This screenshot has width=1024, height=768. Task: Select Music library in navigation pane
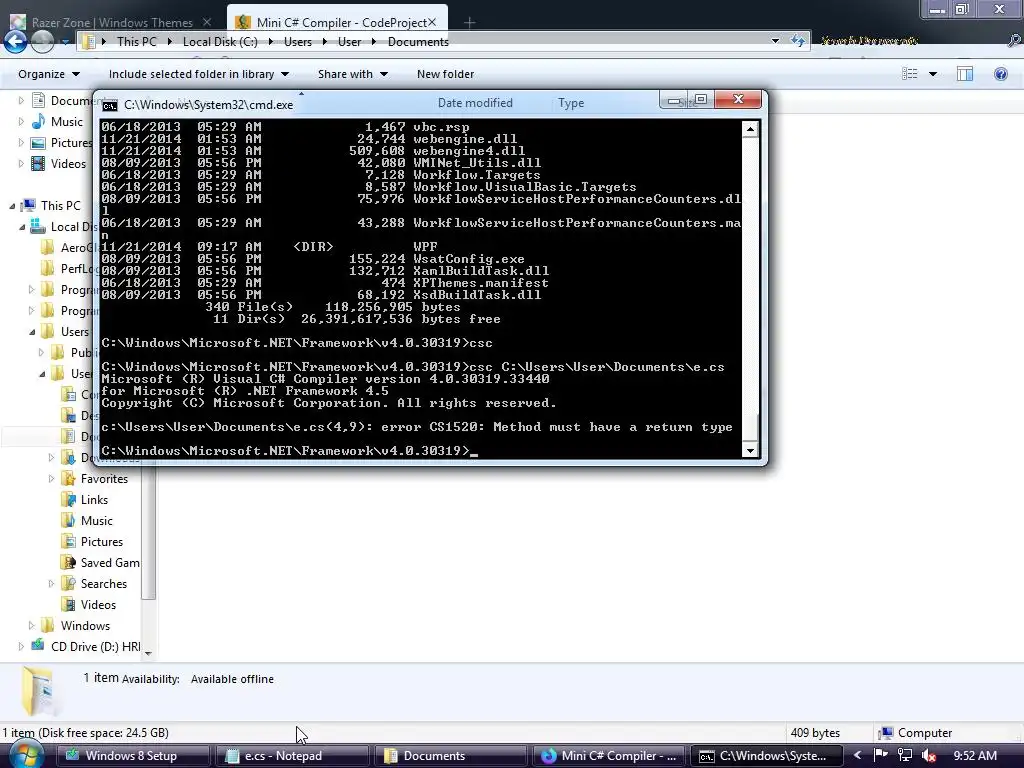(67, 121)
